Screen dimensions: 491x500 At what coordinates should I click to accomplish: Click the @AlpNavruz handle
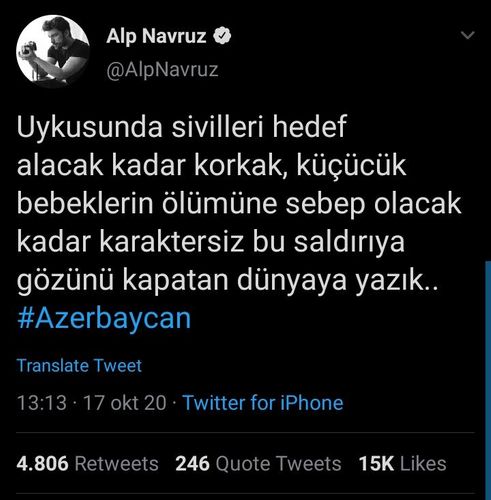[x=162, y=70]
